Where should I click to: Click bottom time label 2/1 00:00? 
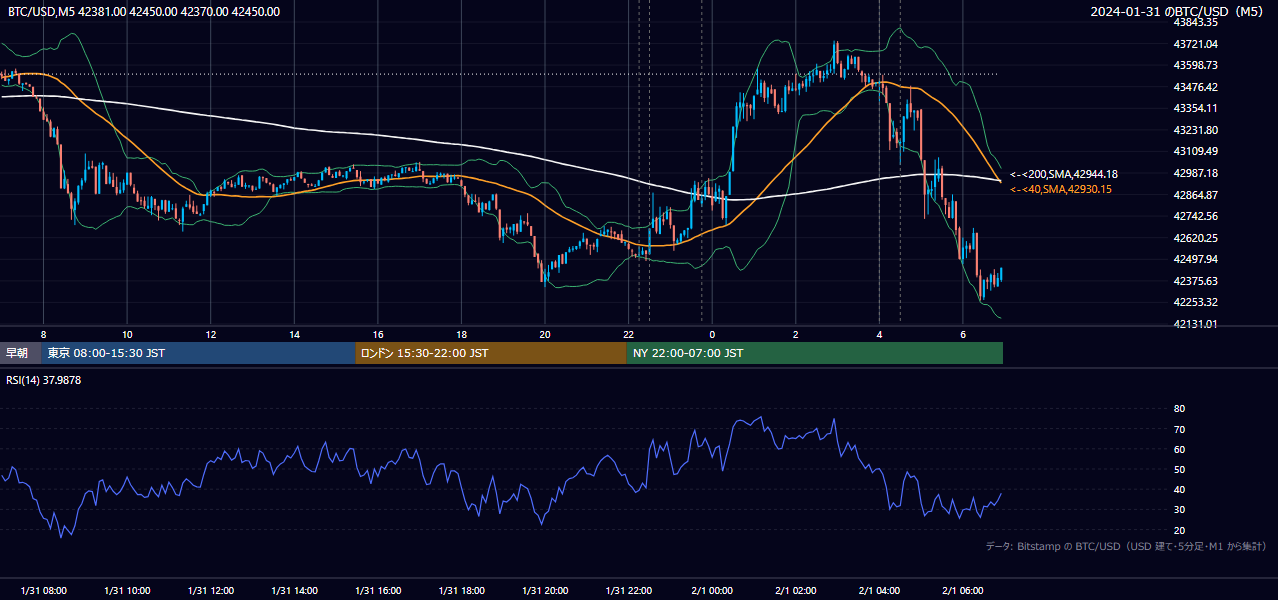click(x=712, y=591)
